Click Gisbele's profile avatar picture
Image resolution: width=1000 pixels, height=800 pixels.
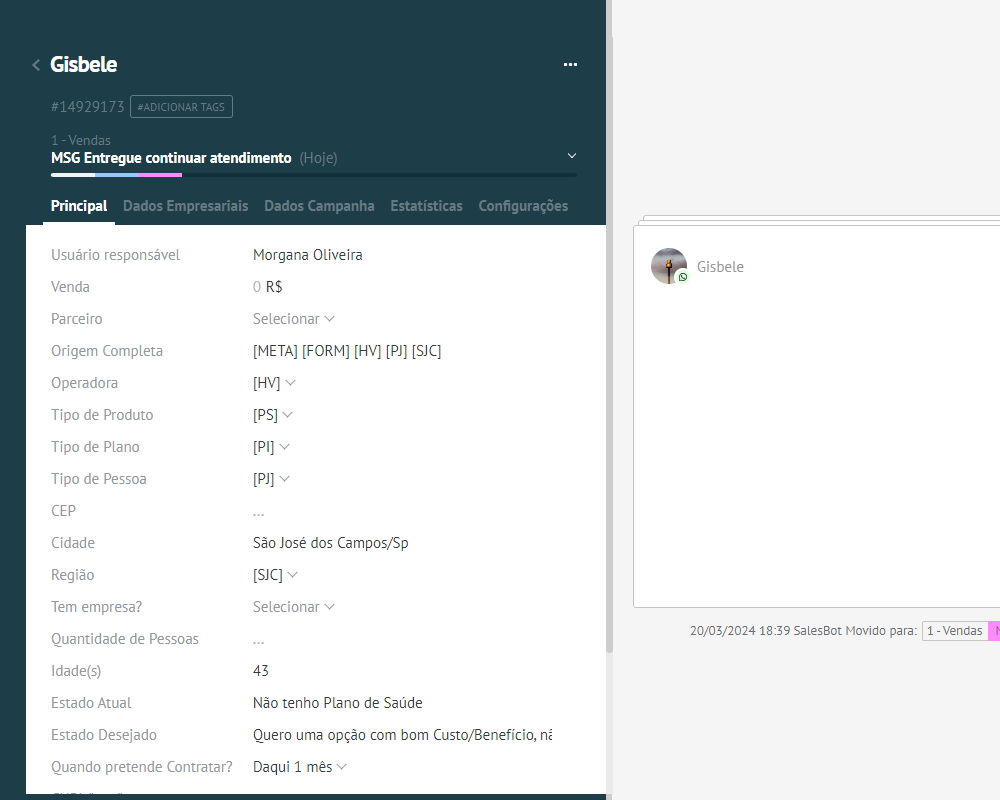pyautogui.click(x=667, y=265)
